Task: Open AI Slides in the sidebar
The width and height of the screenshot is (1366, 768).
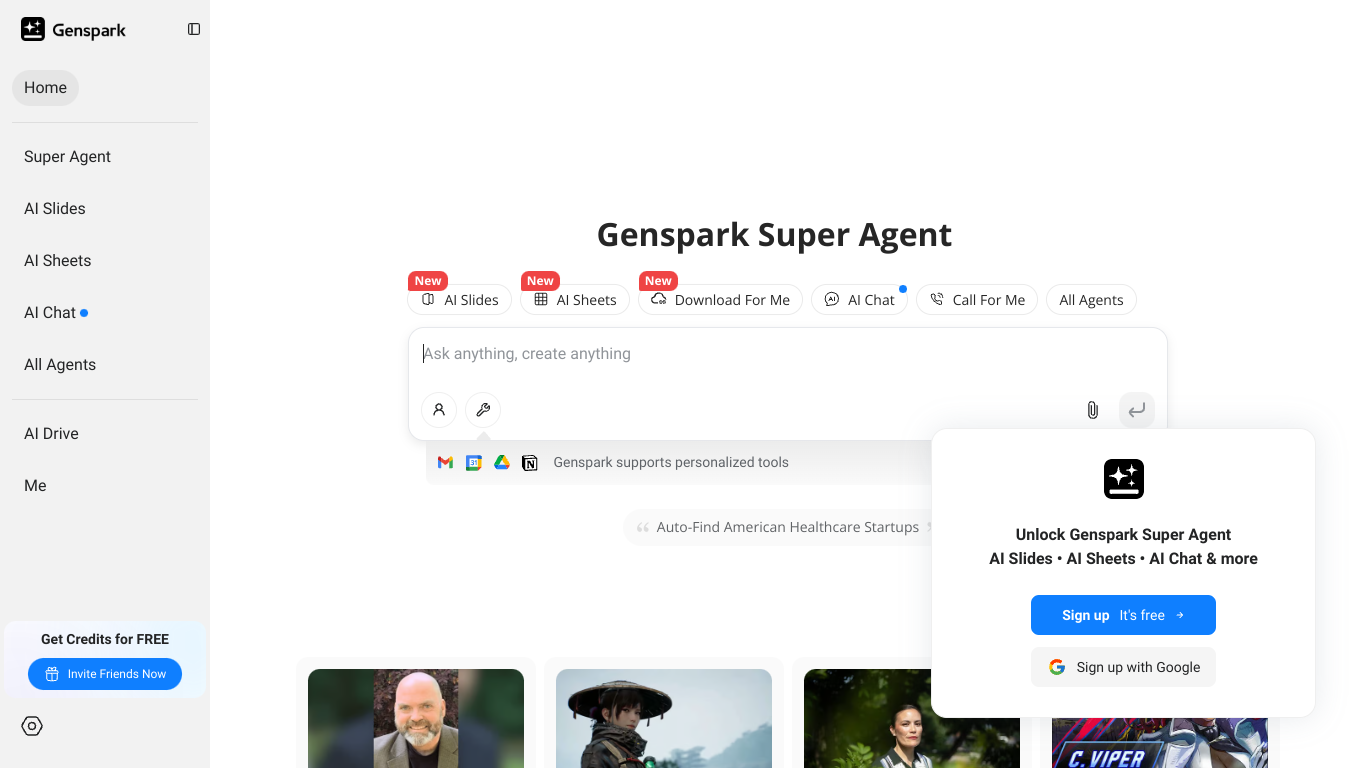Action: [55, 209]
